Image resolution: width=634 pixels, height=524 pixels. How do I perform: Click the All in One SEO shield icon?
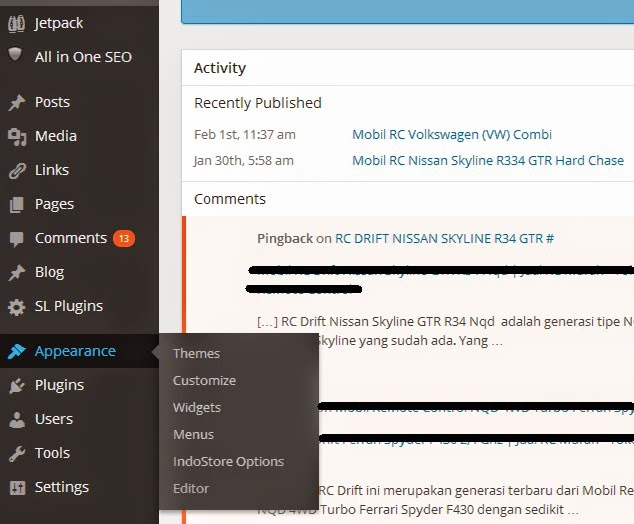tap(15, 54)
